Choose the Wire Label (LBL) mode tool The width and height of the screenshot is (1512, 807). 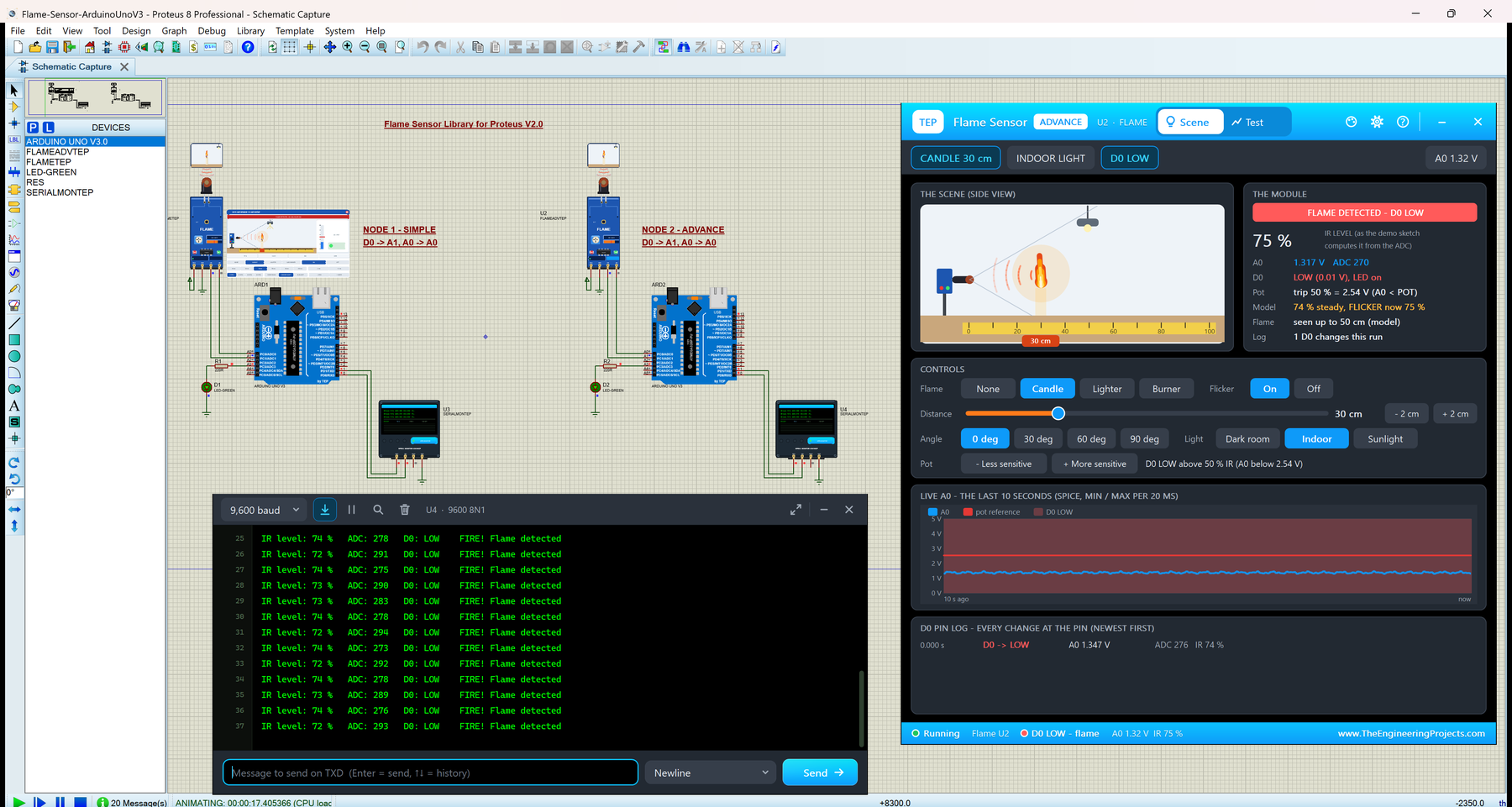coord(14,139)
